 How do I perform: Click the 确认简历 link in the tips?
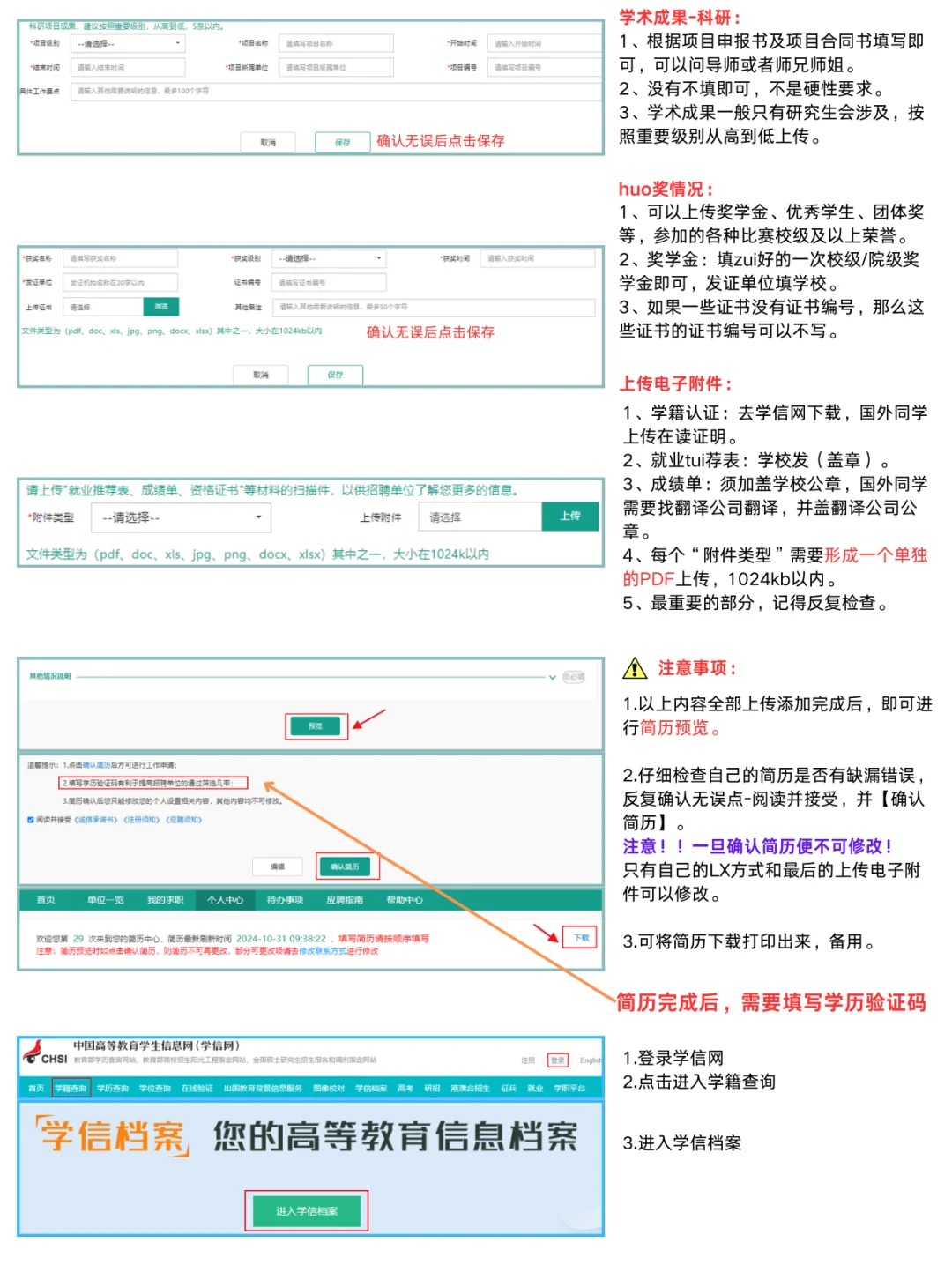(x=96, y=765)
